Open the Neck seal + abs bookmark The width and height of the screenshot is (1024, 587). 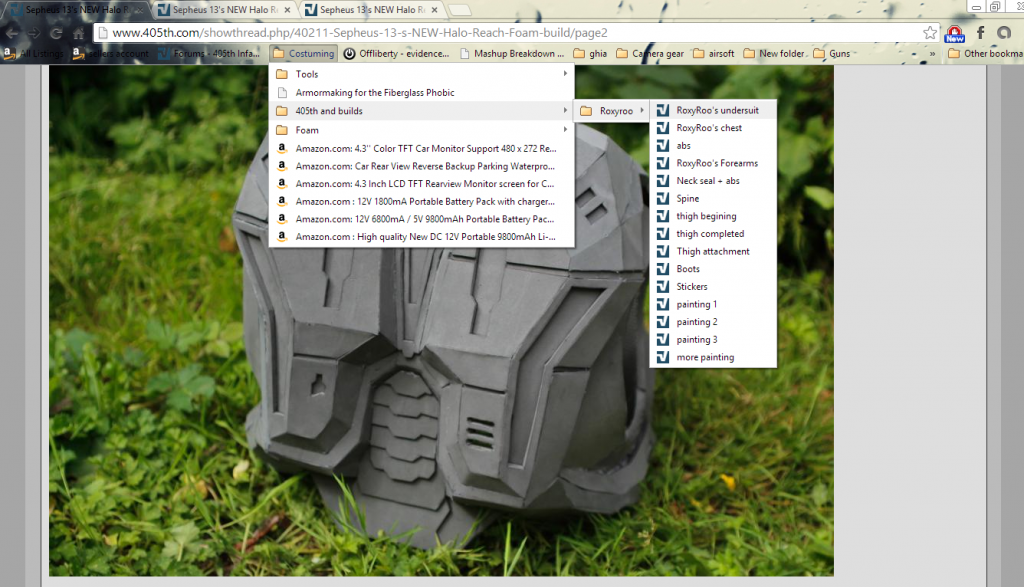[x=713, y=181]
